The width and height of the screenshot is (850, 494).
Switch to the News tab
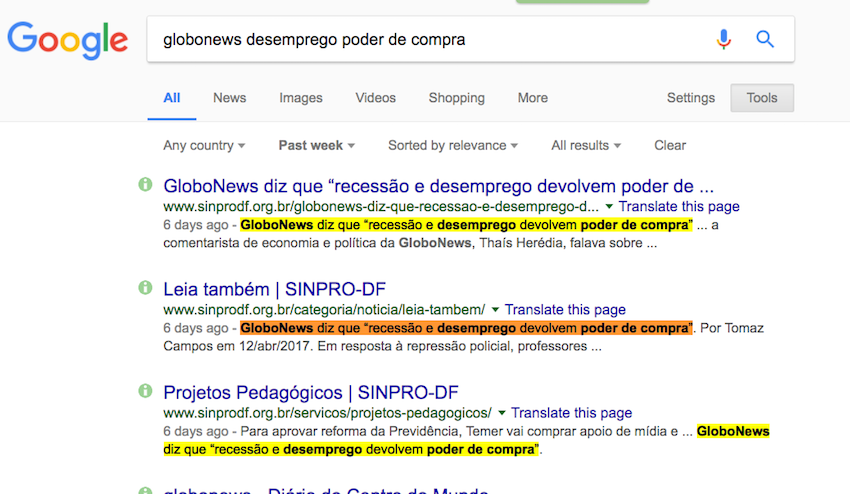pos(229,98)
